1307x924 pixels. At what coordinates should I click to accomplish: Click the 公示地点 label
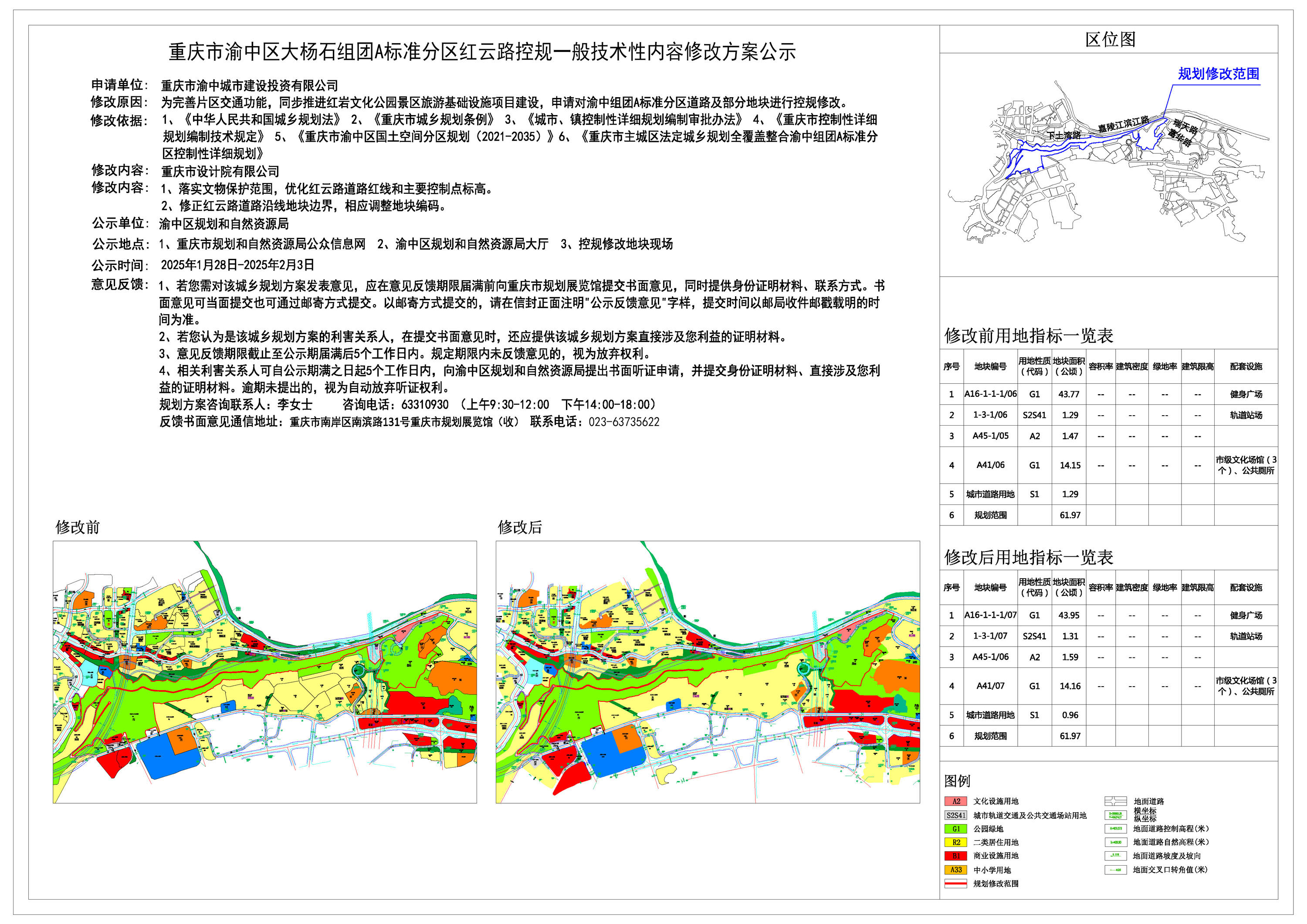tap(120, 244)
